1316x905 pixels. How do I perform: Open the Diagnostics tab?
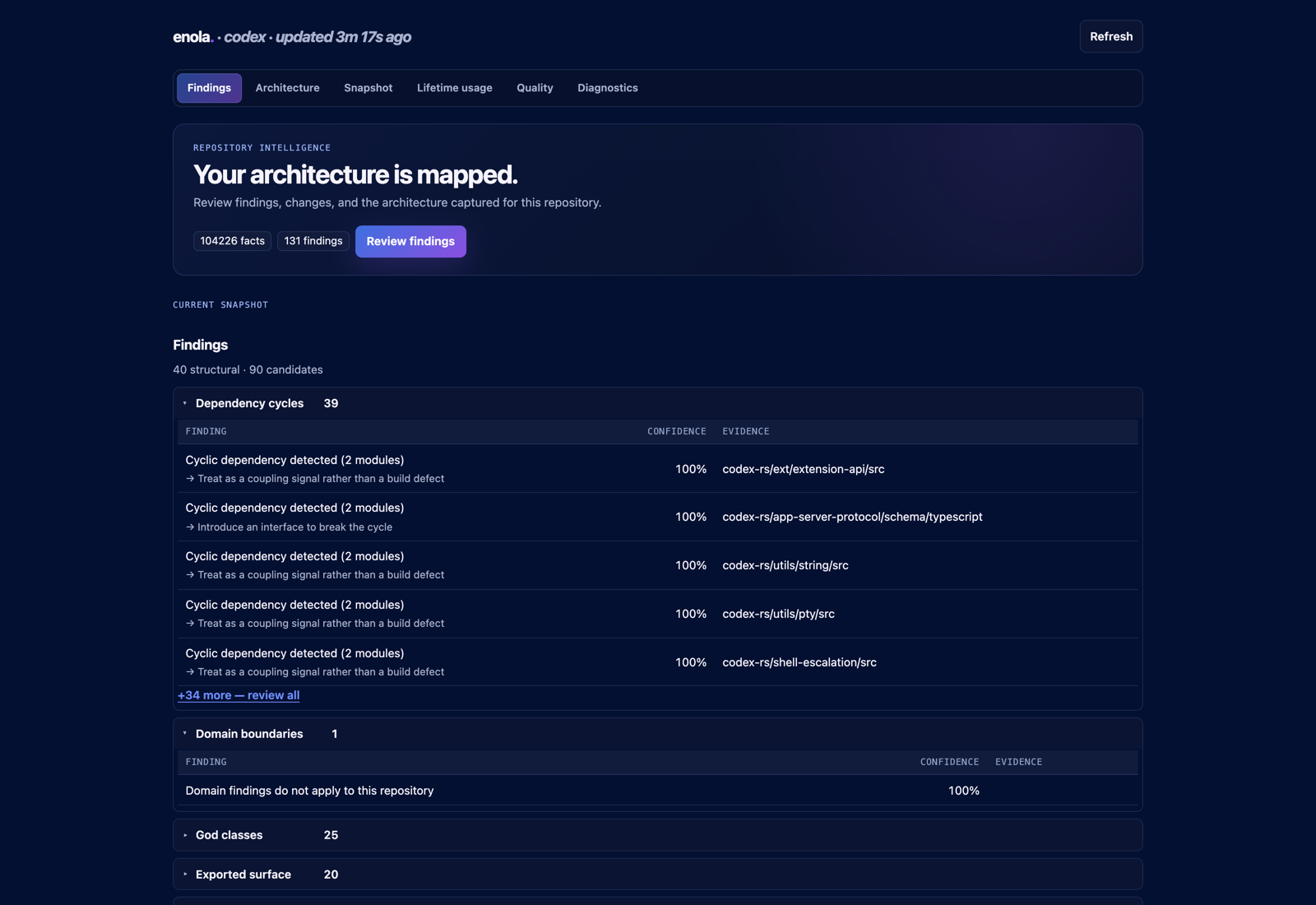click(607, 88)
